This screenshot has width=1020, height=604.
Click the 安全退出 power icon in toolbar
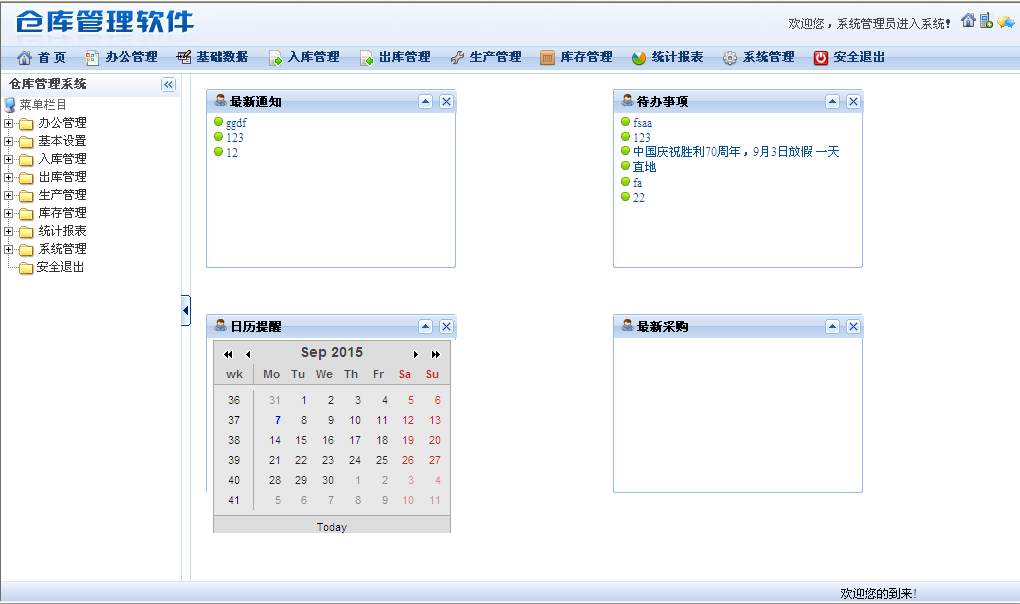coord(821,58)
